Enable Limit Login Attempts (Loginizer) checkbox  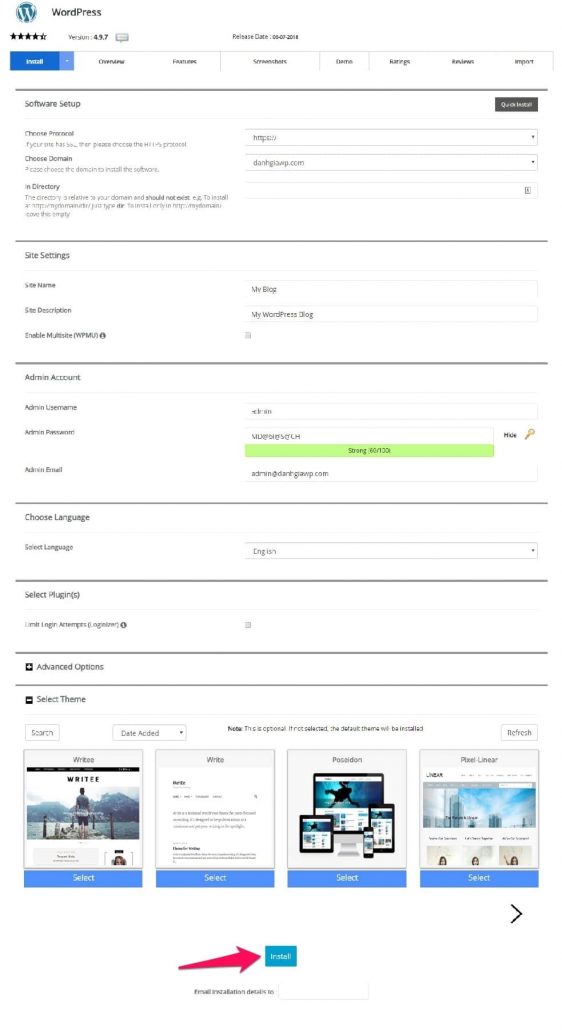[248, 625]
